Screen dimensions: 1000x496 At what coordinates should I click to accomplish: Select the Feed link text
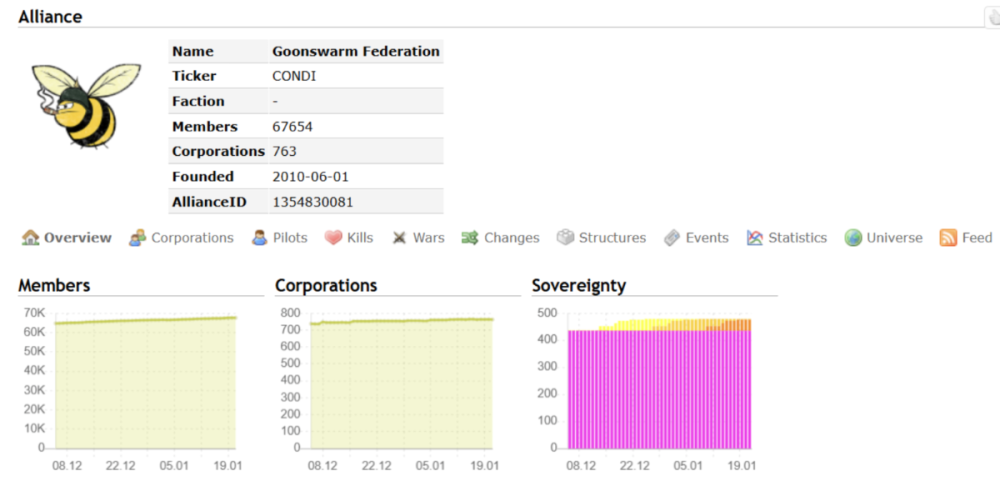977,238
